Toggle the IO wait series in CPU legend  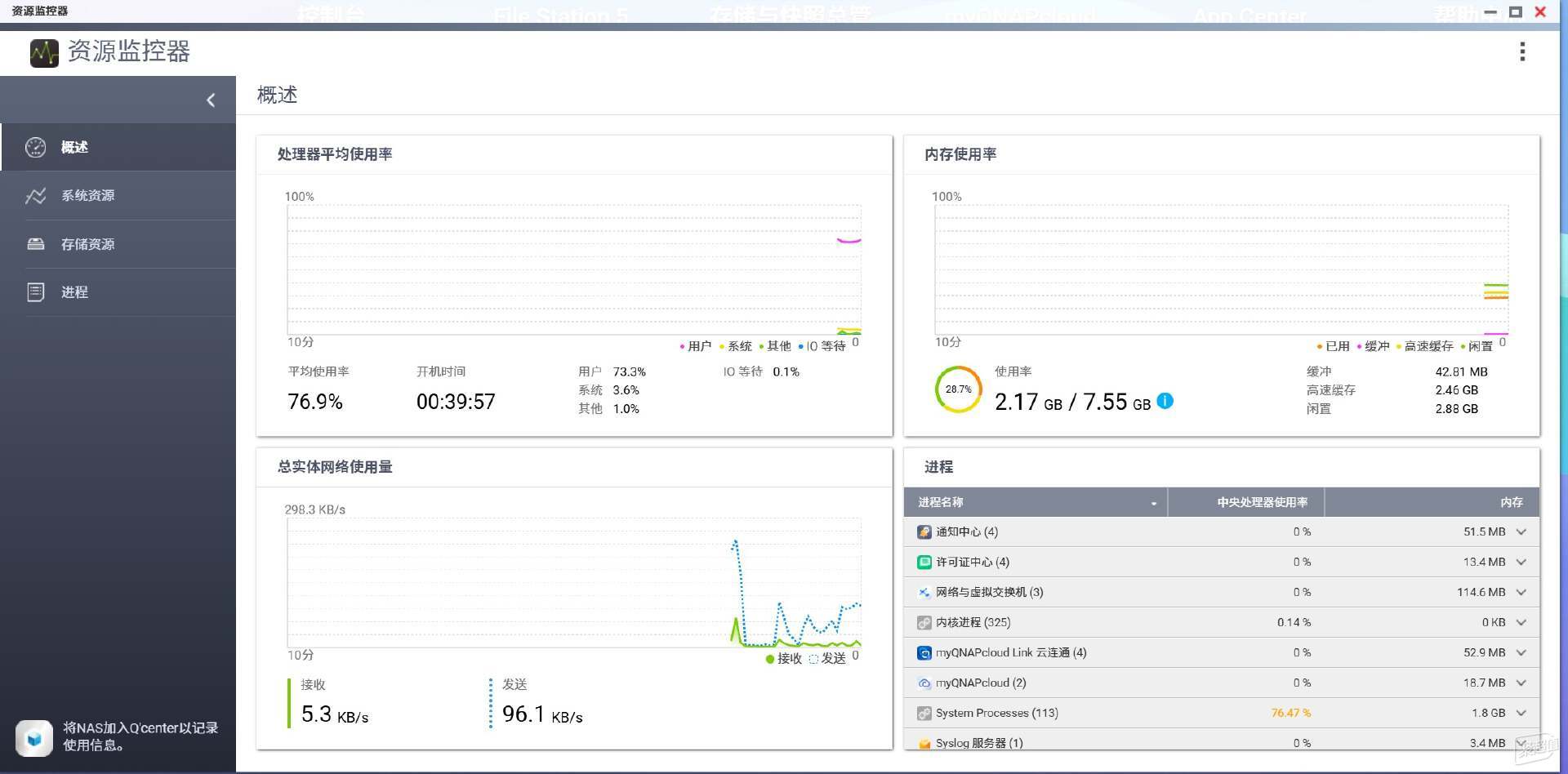coord(822,346)
